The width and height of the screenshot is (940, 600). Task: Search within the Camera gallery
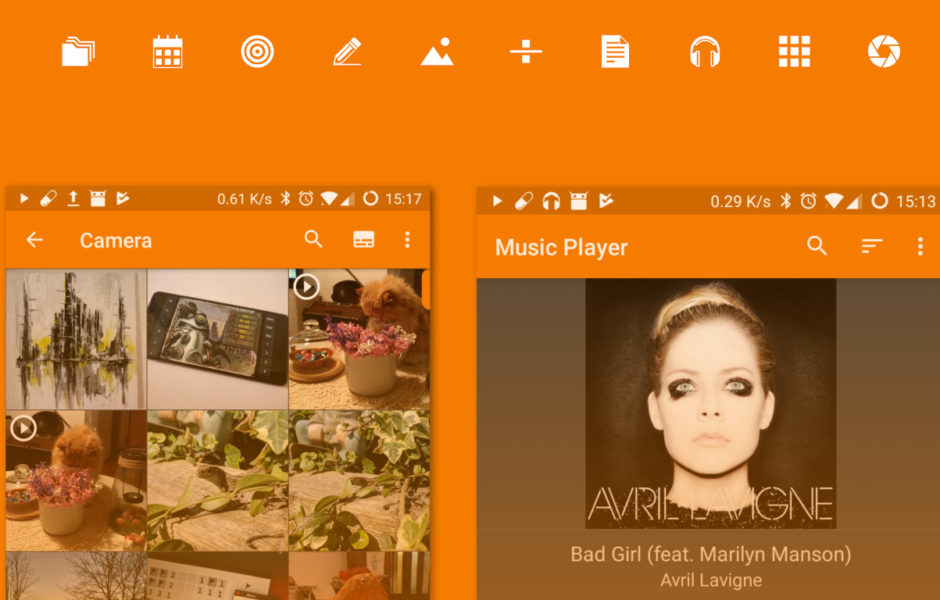[314, 239]
